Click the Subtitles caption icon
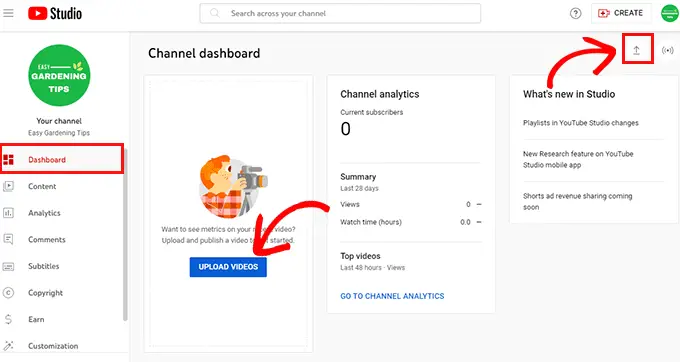Viewport: 680px width, 362px height. 9,266
